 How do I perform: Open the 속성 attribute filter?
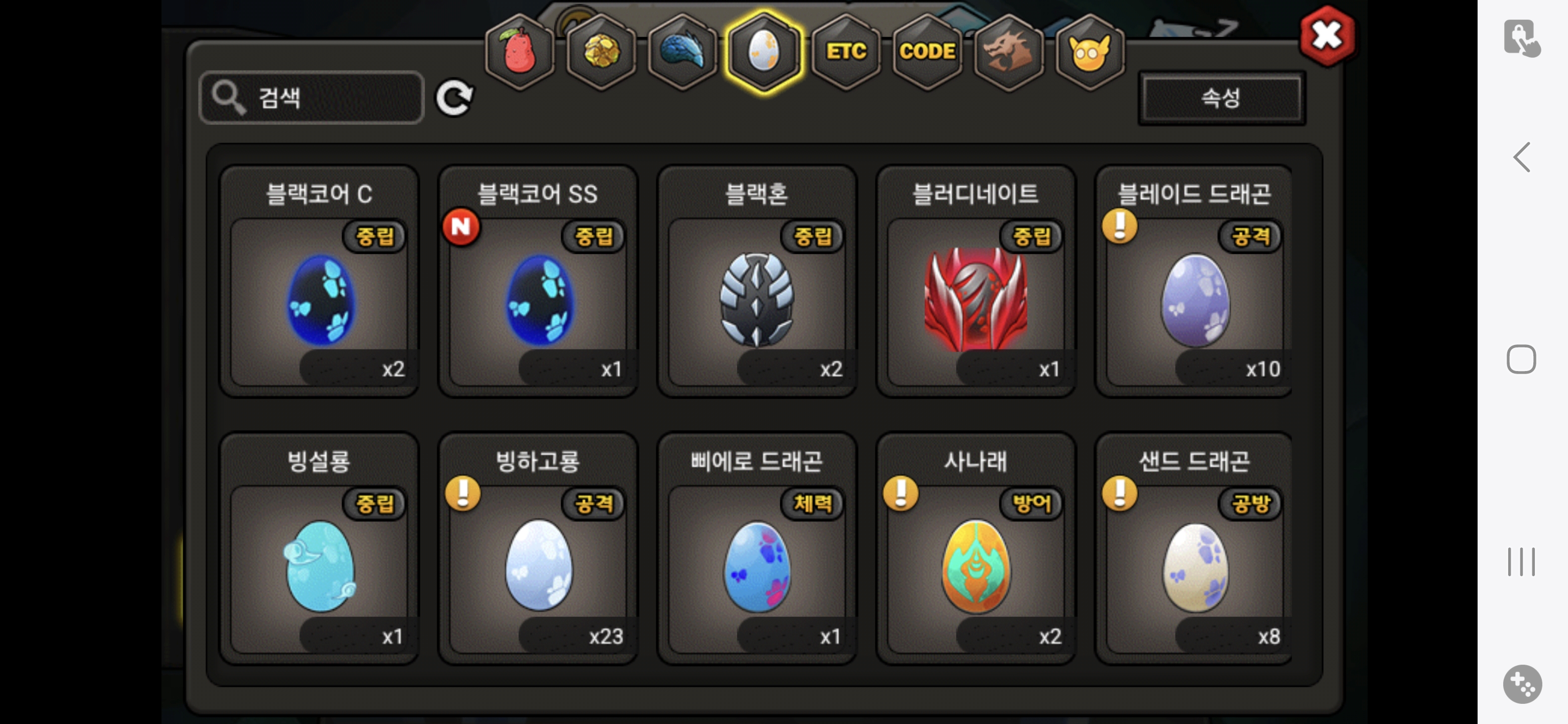(x=1221, y=98)
